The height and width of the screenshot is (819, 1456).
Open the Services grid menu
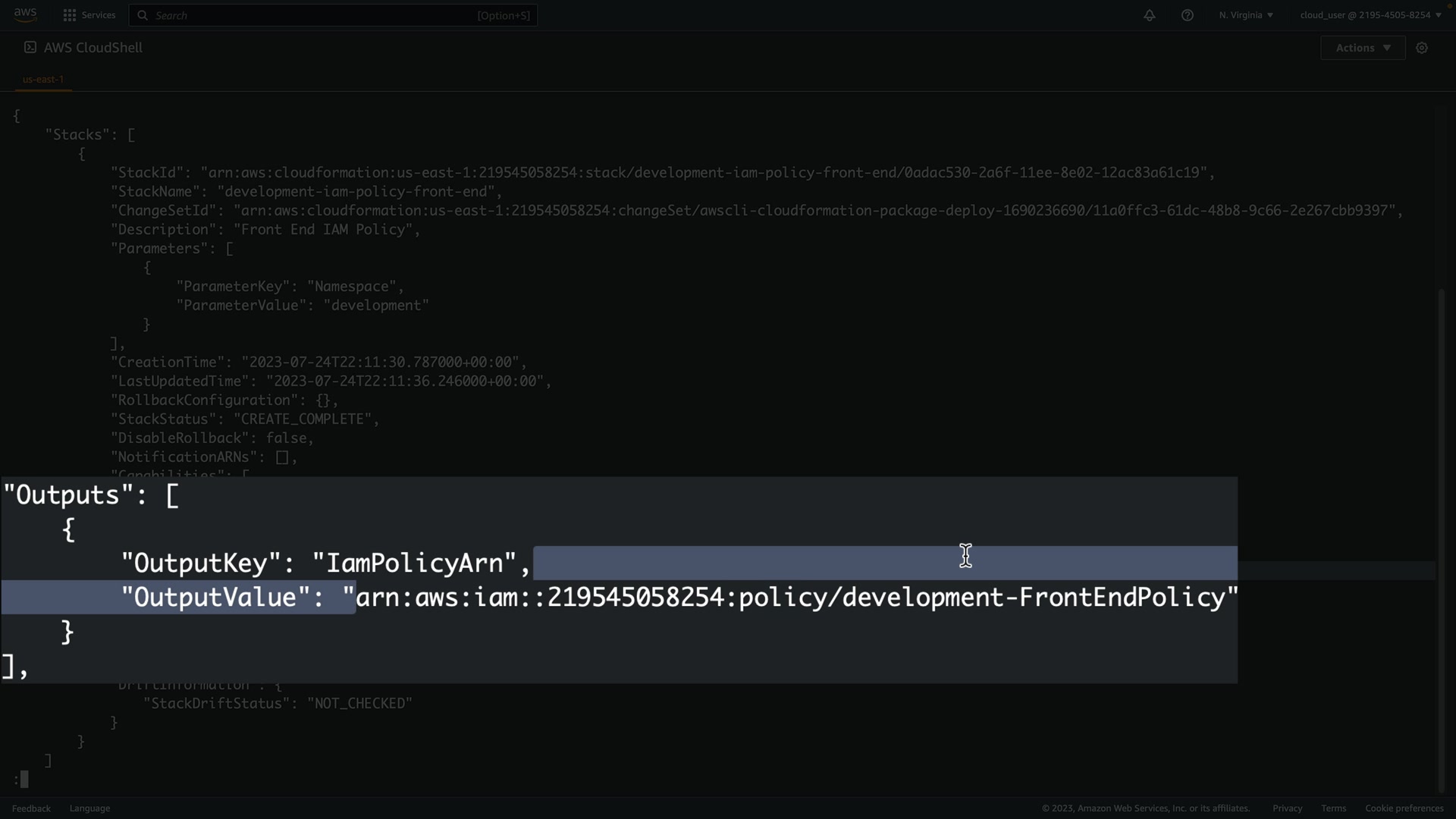(70, 15)
